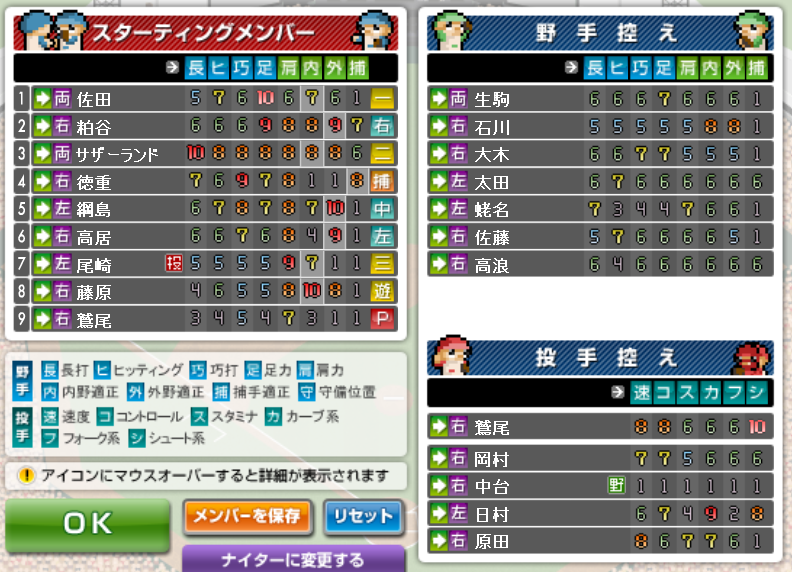Click the 足 speed column header in fielder reserves
The image size is (792, 572).
664,68
